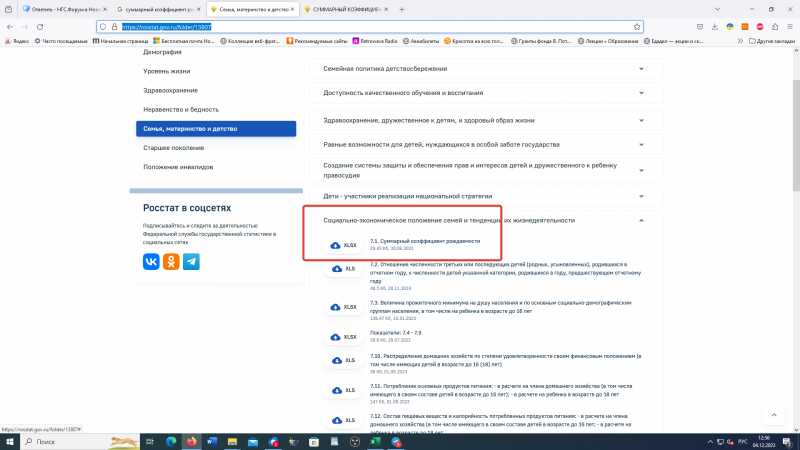Image resolution: width=800 pixels, height=450 pixels.
Task: Open Rosstat's Telegram channel icon
Action: pos(190,261)
